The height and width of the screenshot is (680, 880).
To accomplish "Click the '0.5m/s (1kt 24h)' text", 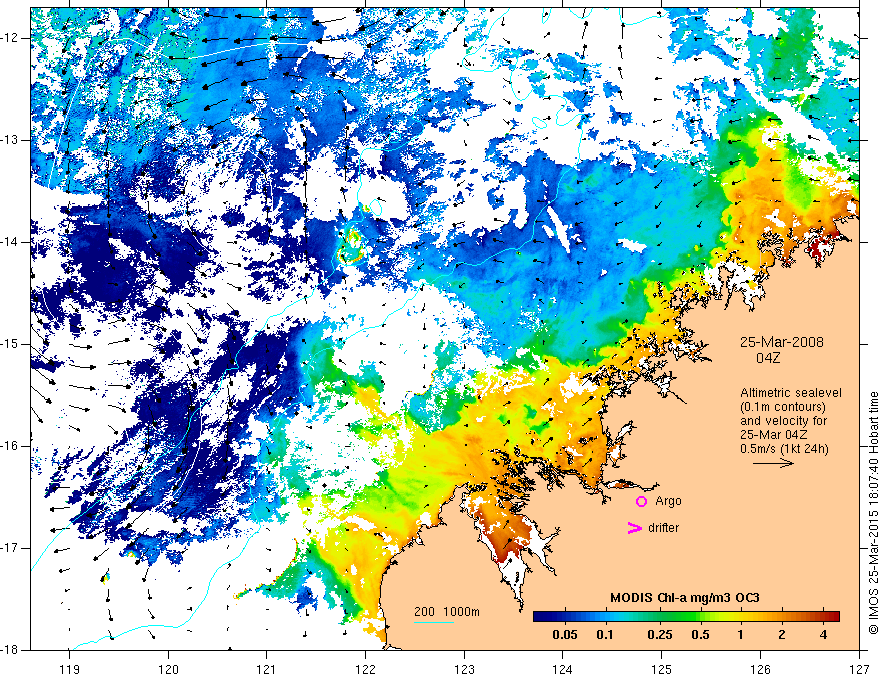I will [x=784, y=449].
